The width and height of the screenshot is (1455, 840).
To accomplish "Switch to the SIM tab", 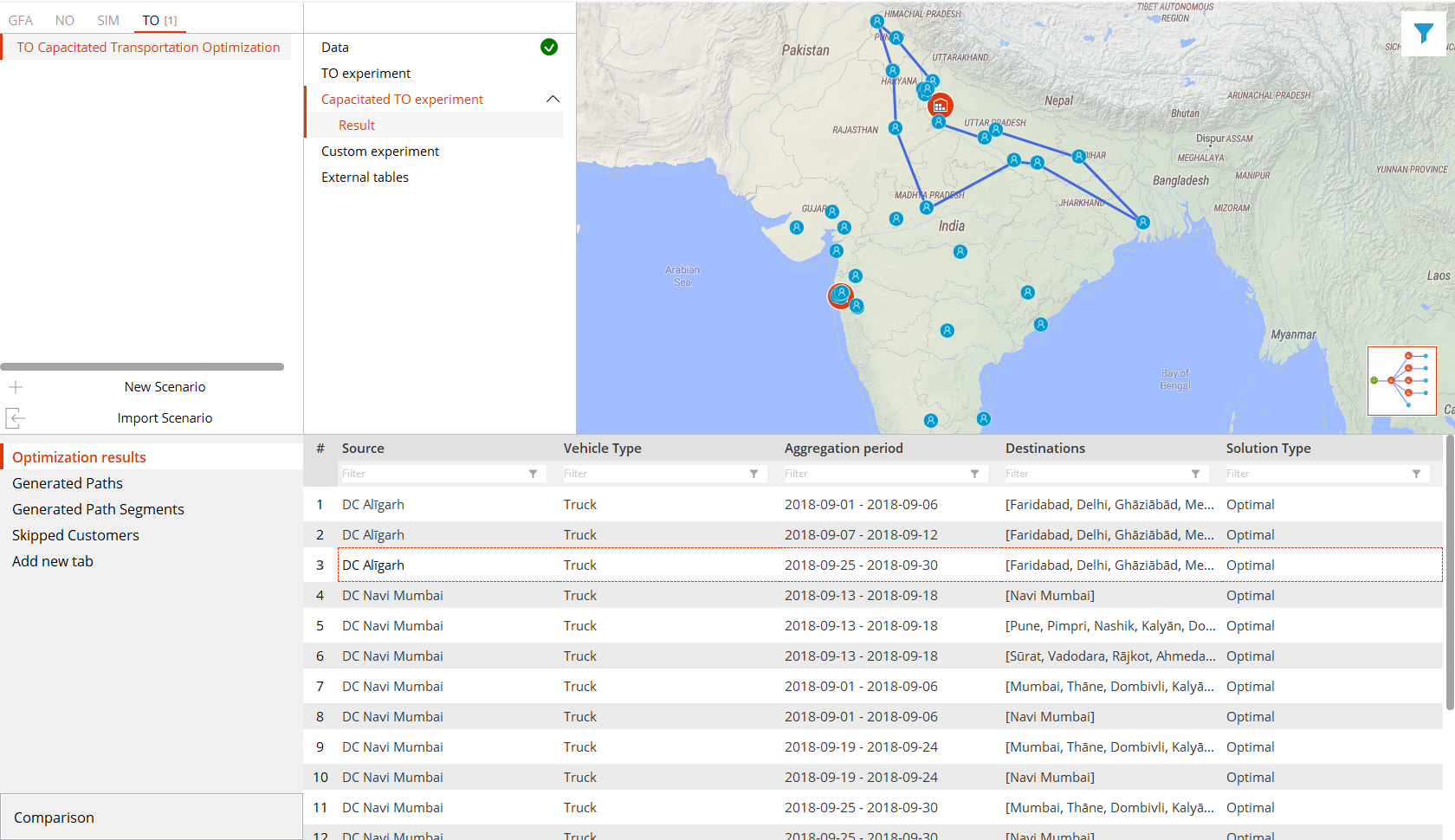I will click(108, 20).
